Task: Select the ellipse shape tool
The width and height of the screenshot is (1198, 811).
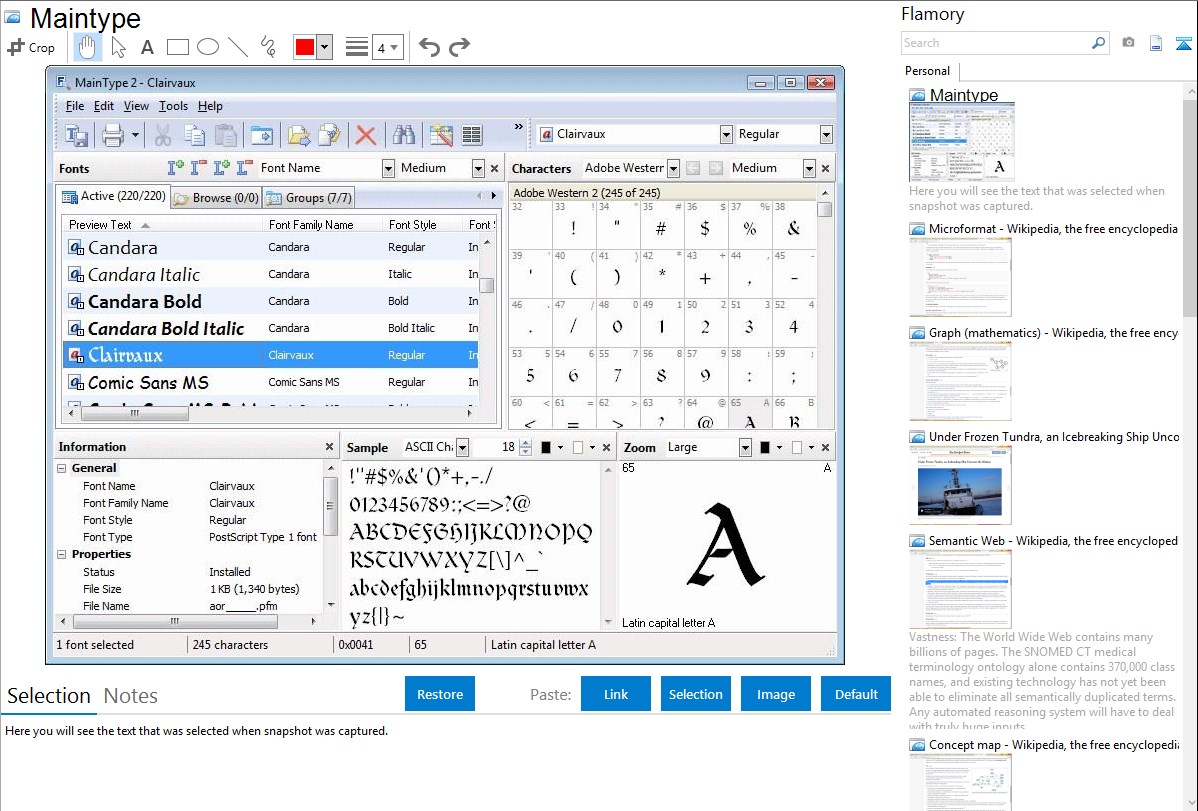Action: click(207, 47)
